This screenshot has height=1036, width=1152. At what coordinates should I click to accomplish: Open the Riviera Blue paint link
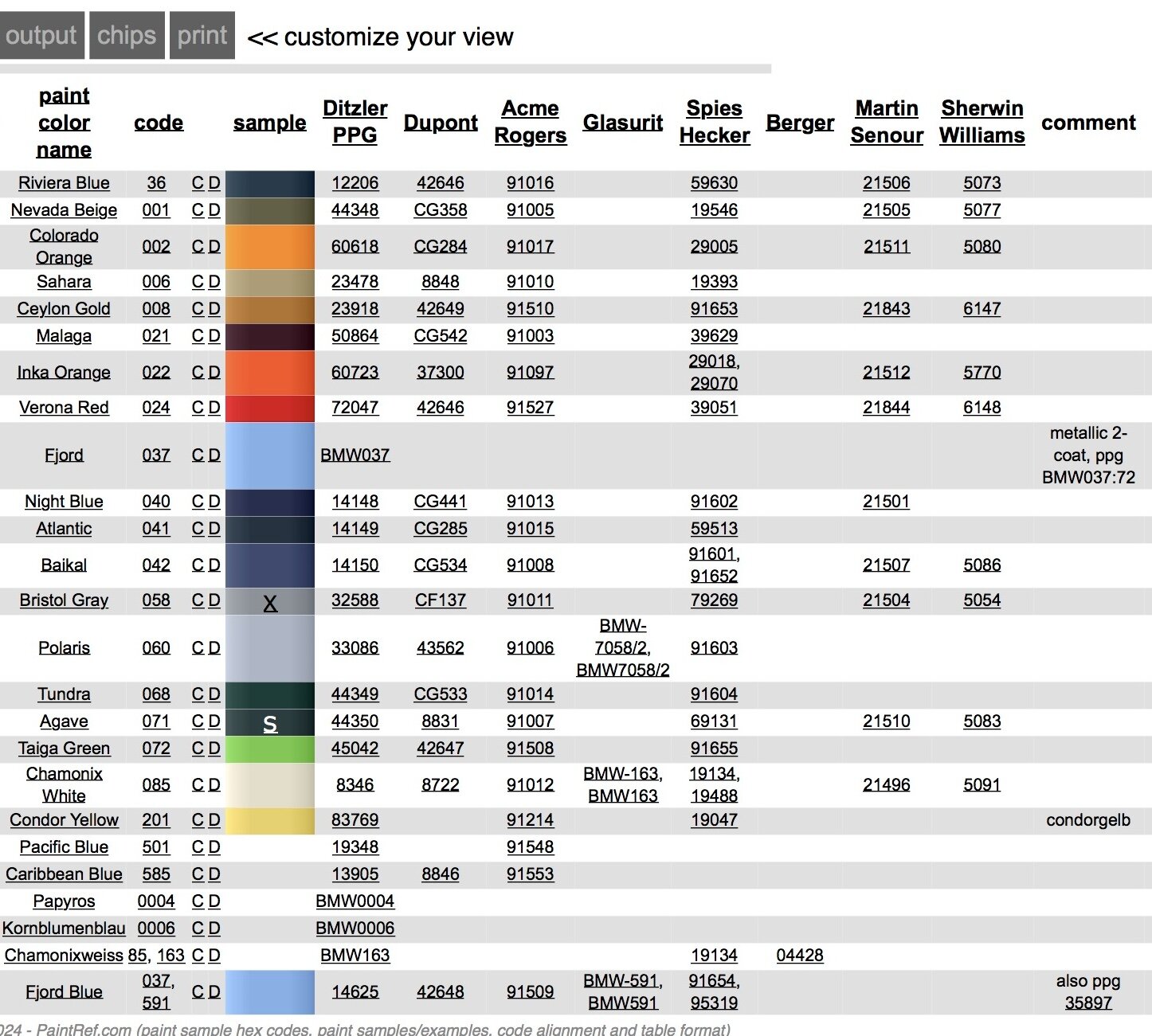[x=64, y=183]
